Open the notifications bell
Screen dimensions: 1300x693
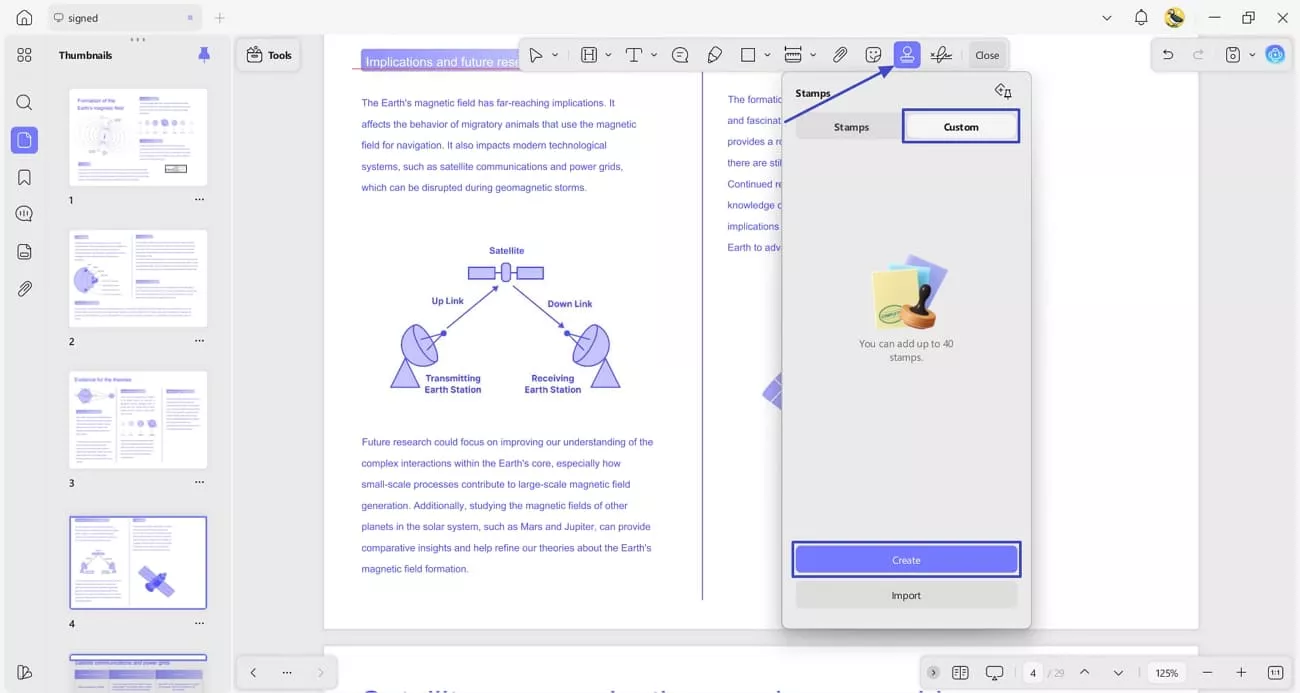coord(1141,18)
